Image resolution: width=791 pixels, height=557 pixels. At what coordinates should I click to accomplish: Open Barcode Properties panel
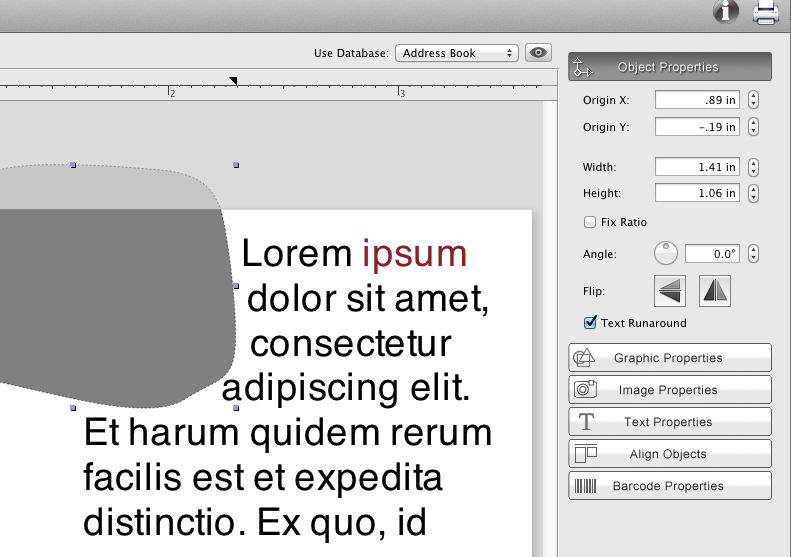click(x=670, y=486)
